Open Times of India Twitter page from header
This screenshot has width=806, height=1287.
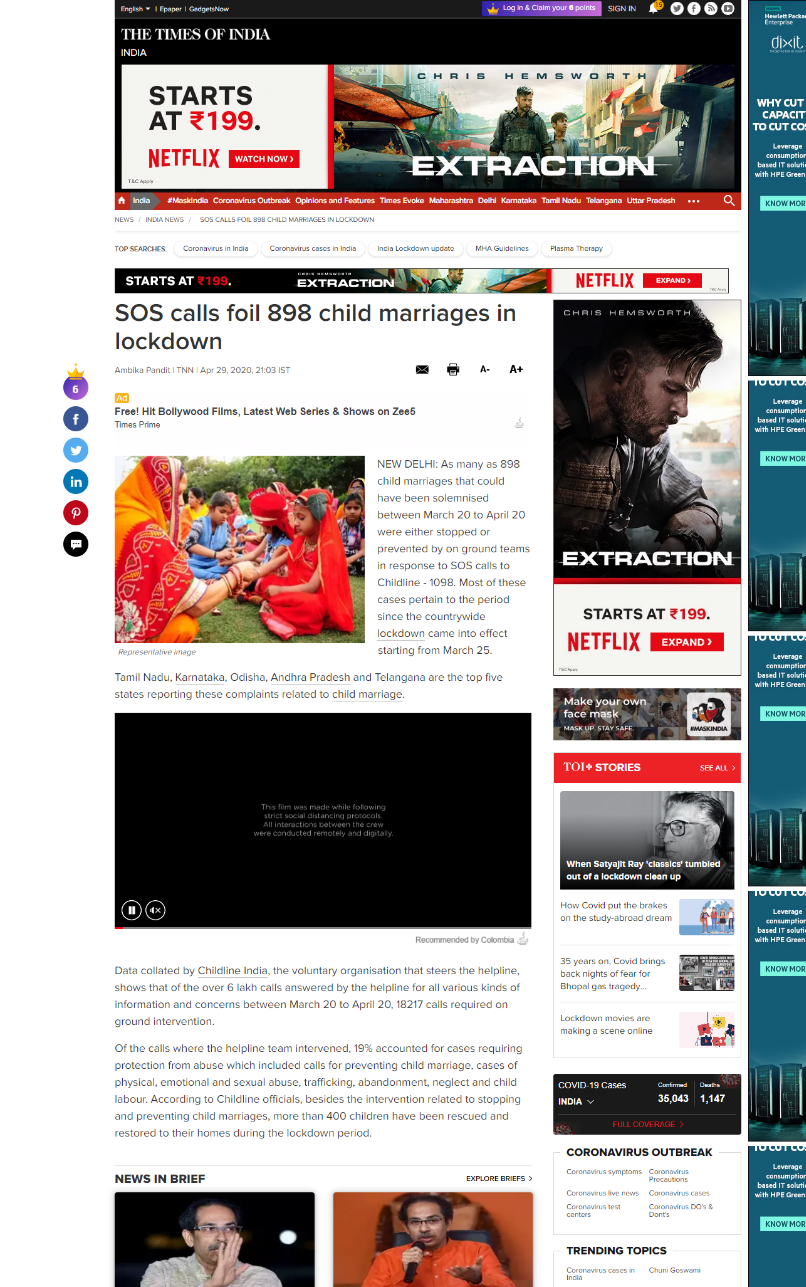[x=677, y=8]
